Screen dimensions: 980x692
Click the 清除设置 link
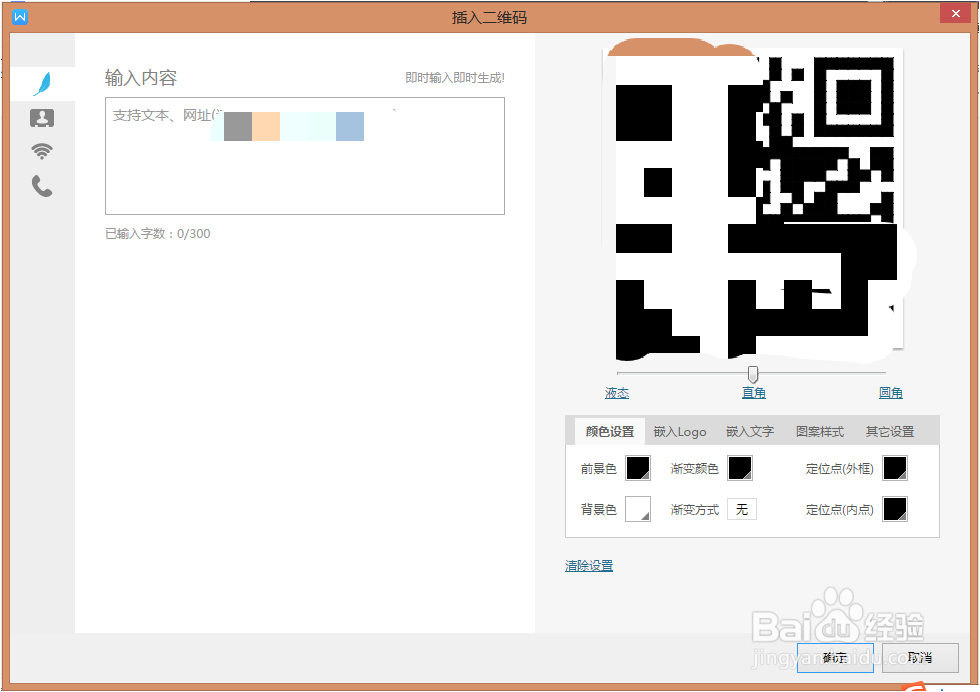pyautogui.click(x=589, y=566)
